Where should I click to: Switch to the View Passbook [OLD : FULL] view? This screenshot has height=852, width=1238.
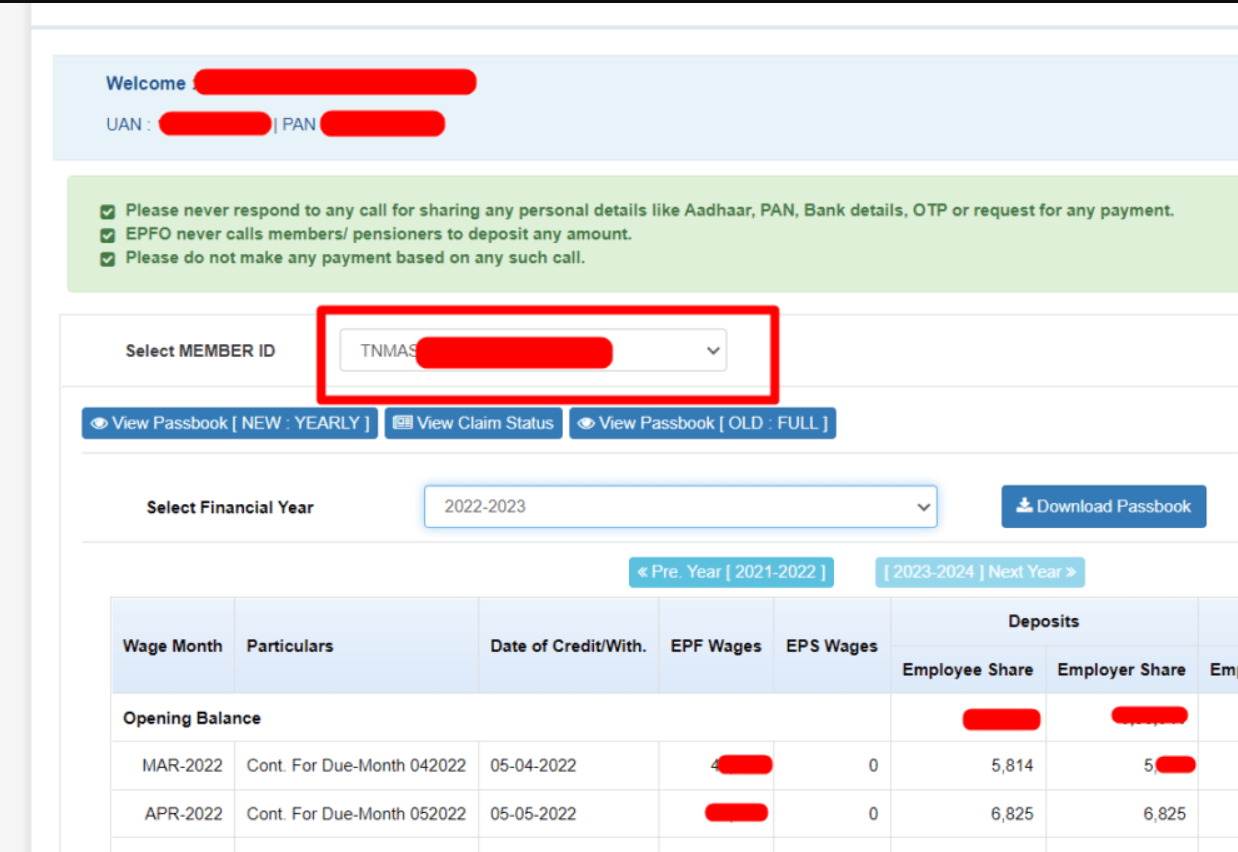(x=702, y=423)
